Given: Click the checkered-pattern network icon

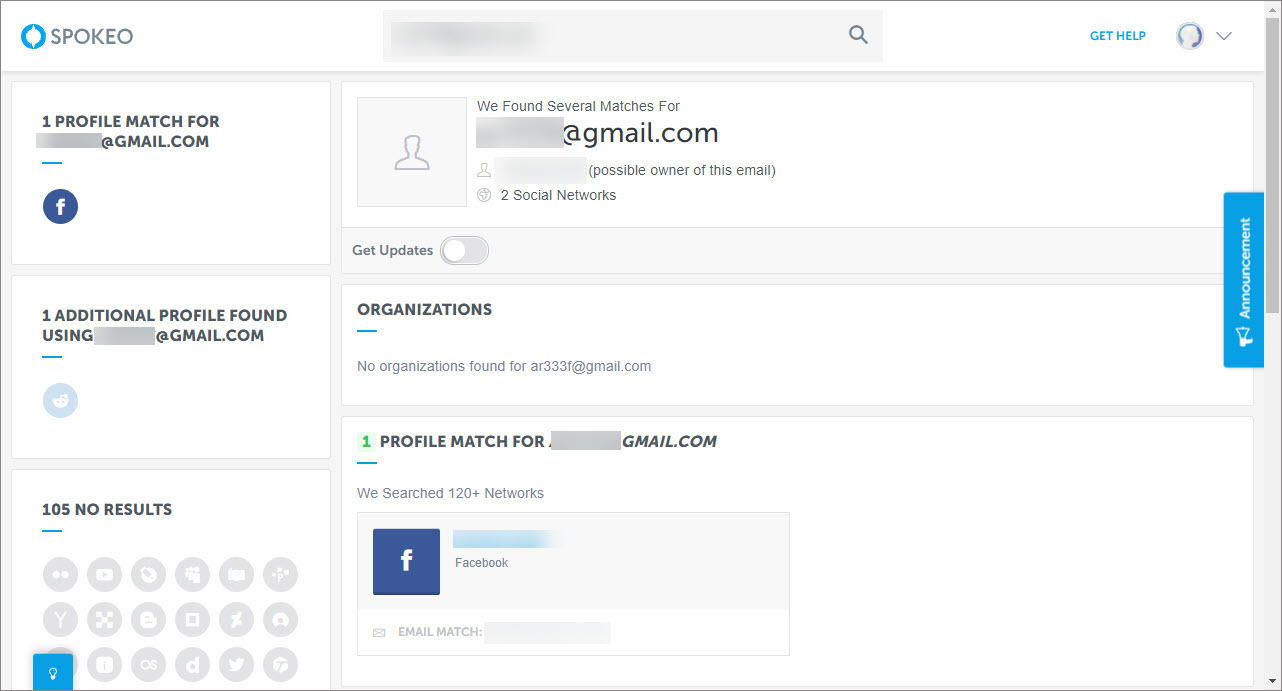Looking at the screenshot, I should click(x=104, y=619).
